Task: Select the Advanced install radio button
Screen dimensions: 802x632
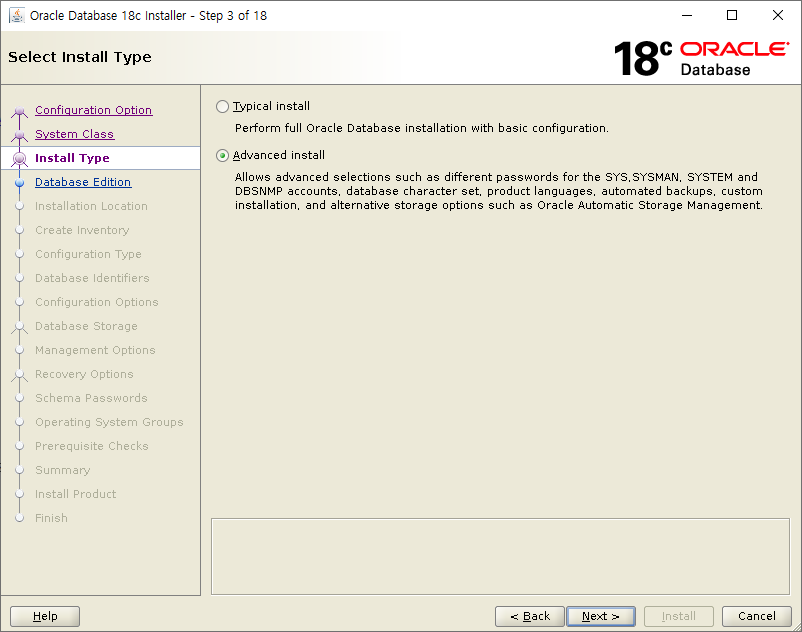Action: [222, 155]
